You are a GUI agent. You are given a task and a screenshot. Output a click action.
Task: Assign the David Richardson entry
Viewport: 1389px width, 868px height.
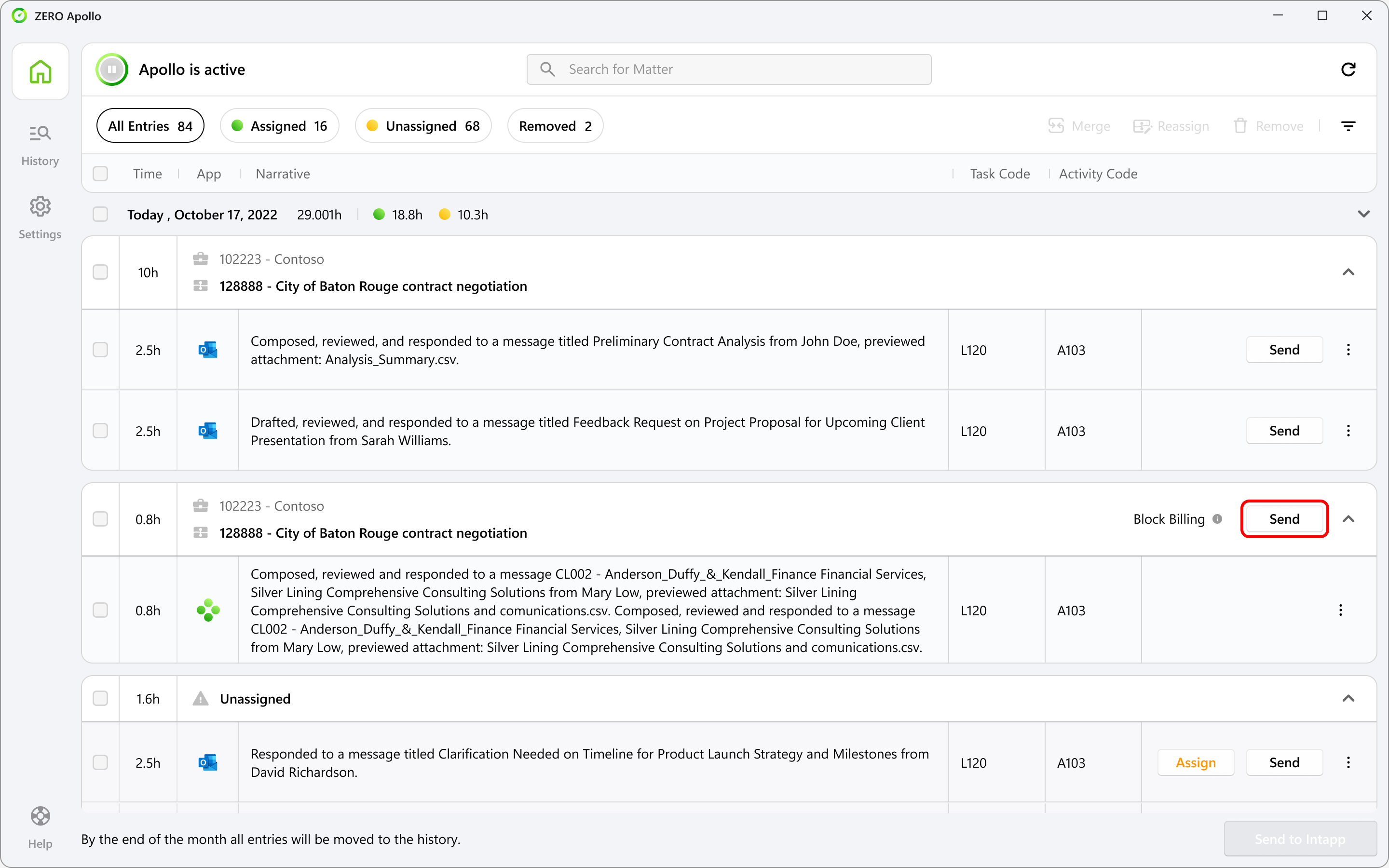[1196, 762]
